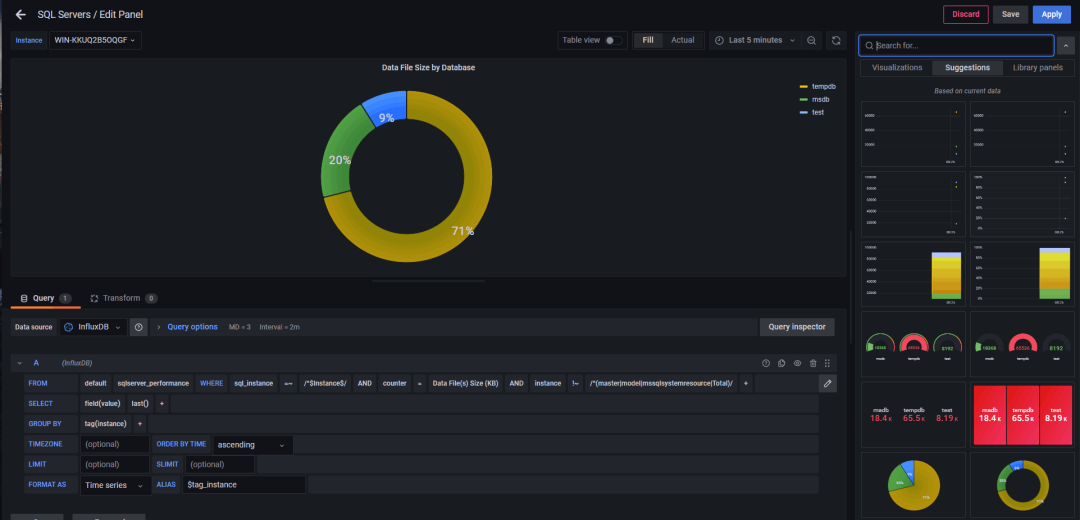Click the tempdb legend color swatch
The width and height of the screenshot is (1080, 520).
coord(803,87)
